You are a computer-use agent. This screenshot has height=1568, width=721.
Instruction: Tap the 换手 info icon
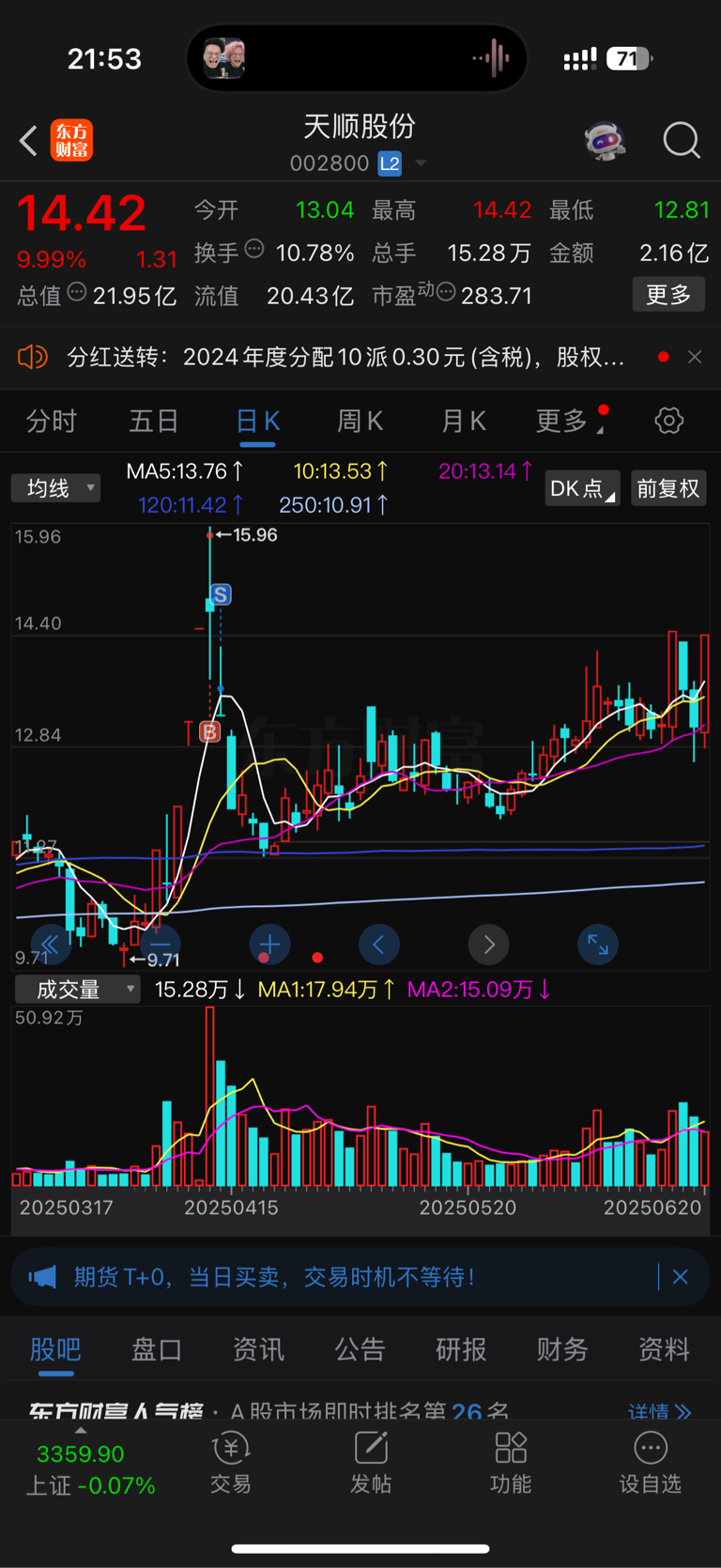(x=254, y=249)
